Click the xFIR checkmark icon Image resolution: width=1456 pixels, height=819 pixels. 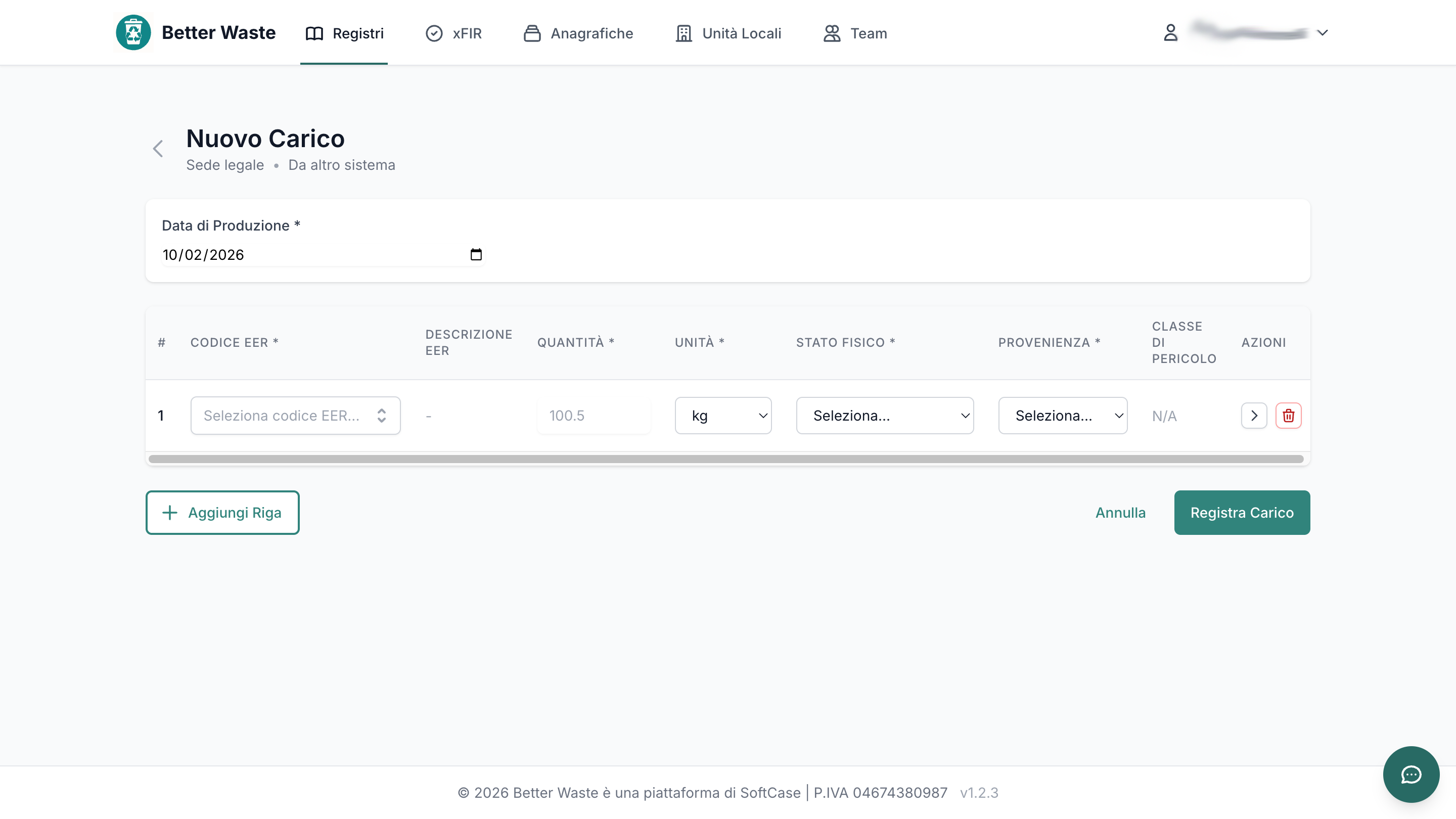[434, 33]
